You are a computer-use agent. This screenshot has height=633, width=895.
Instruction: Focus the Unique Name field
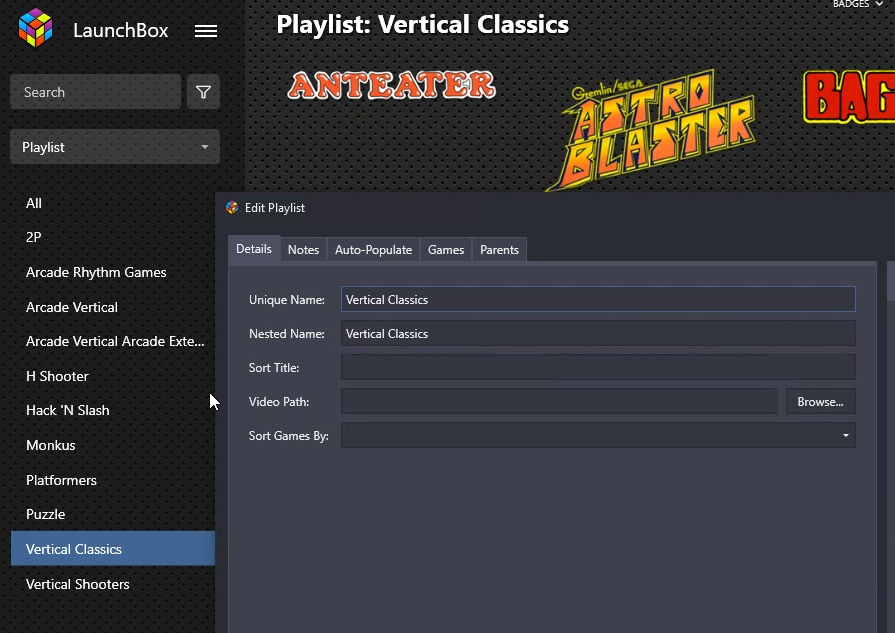pos(598,299)
